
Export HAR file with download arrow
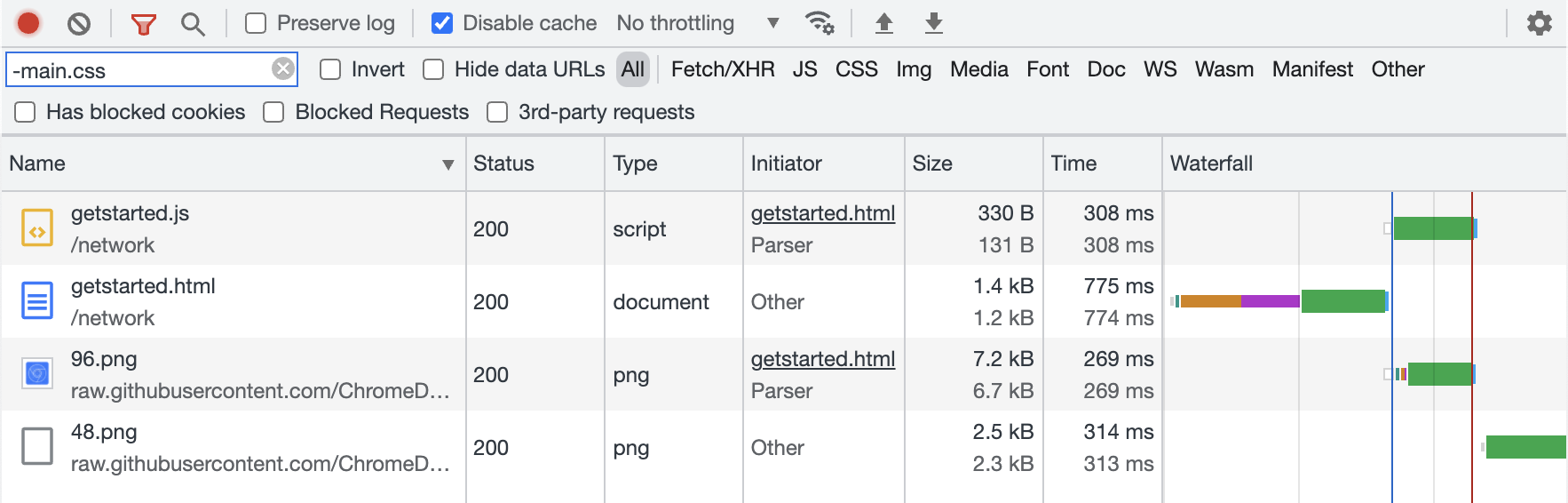933,23
